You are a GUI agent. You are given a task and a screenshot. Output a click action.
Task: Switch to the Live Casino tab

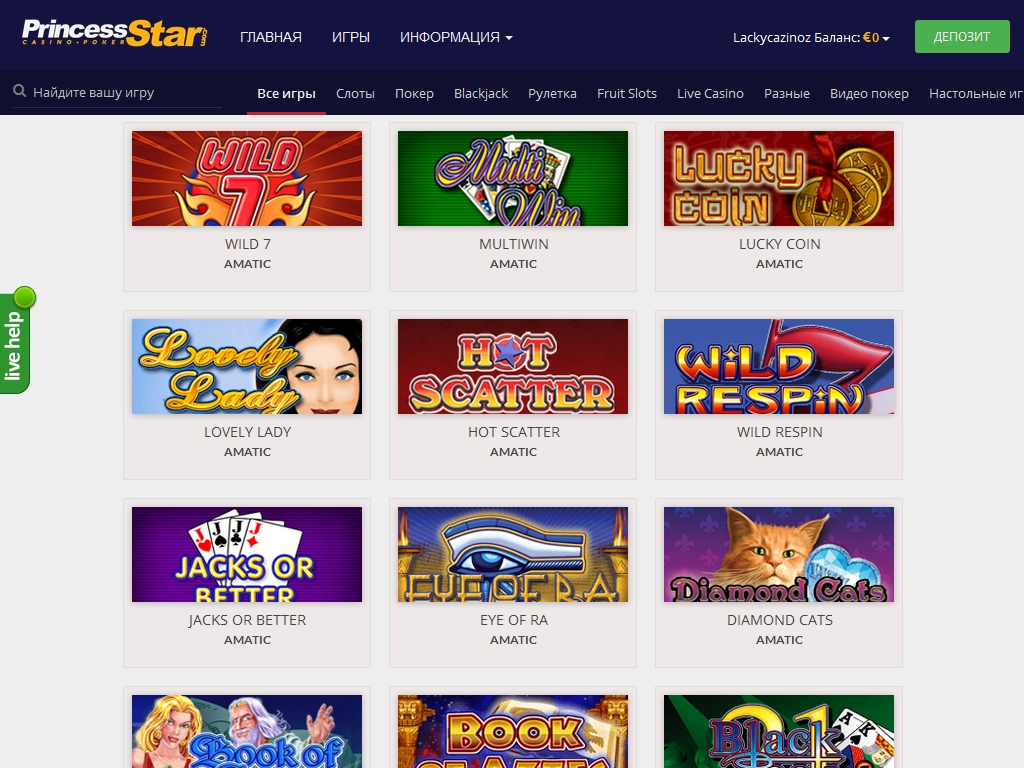(x=710, y=93)
